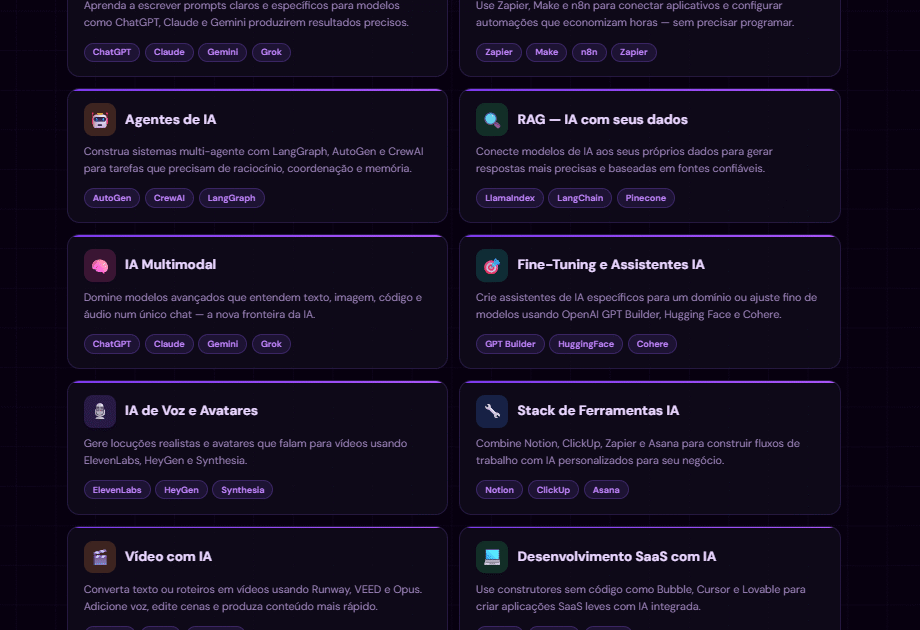Open the IA de Voz e Avatares heading
The image size is (920, 630).
191,411
